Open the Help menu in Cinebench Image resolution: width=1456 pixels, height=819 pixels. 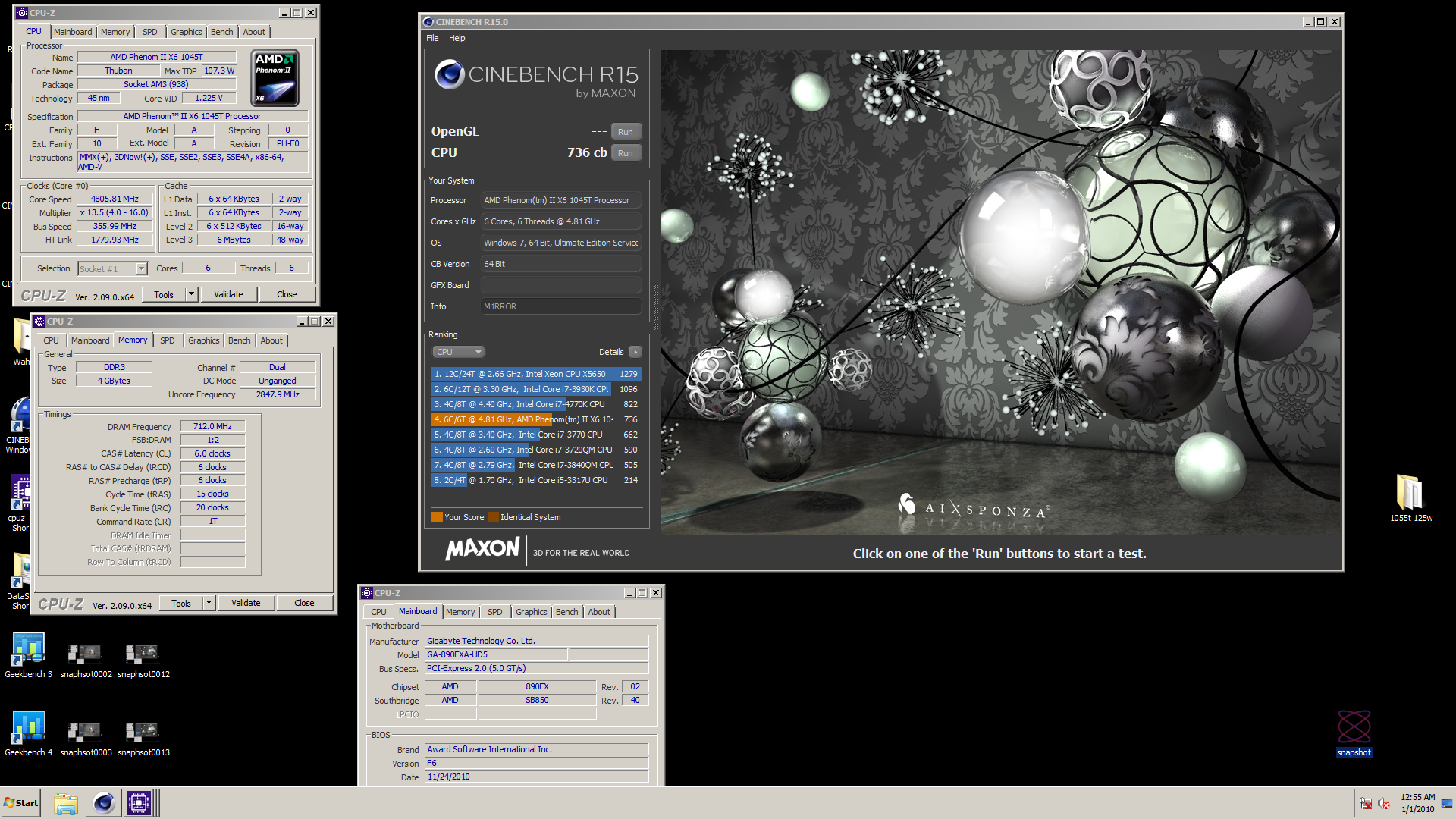tap(457, 38)
